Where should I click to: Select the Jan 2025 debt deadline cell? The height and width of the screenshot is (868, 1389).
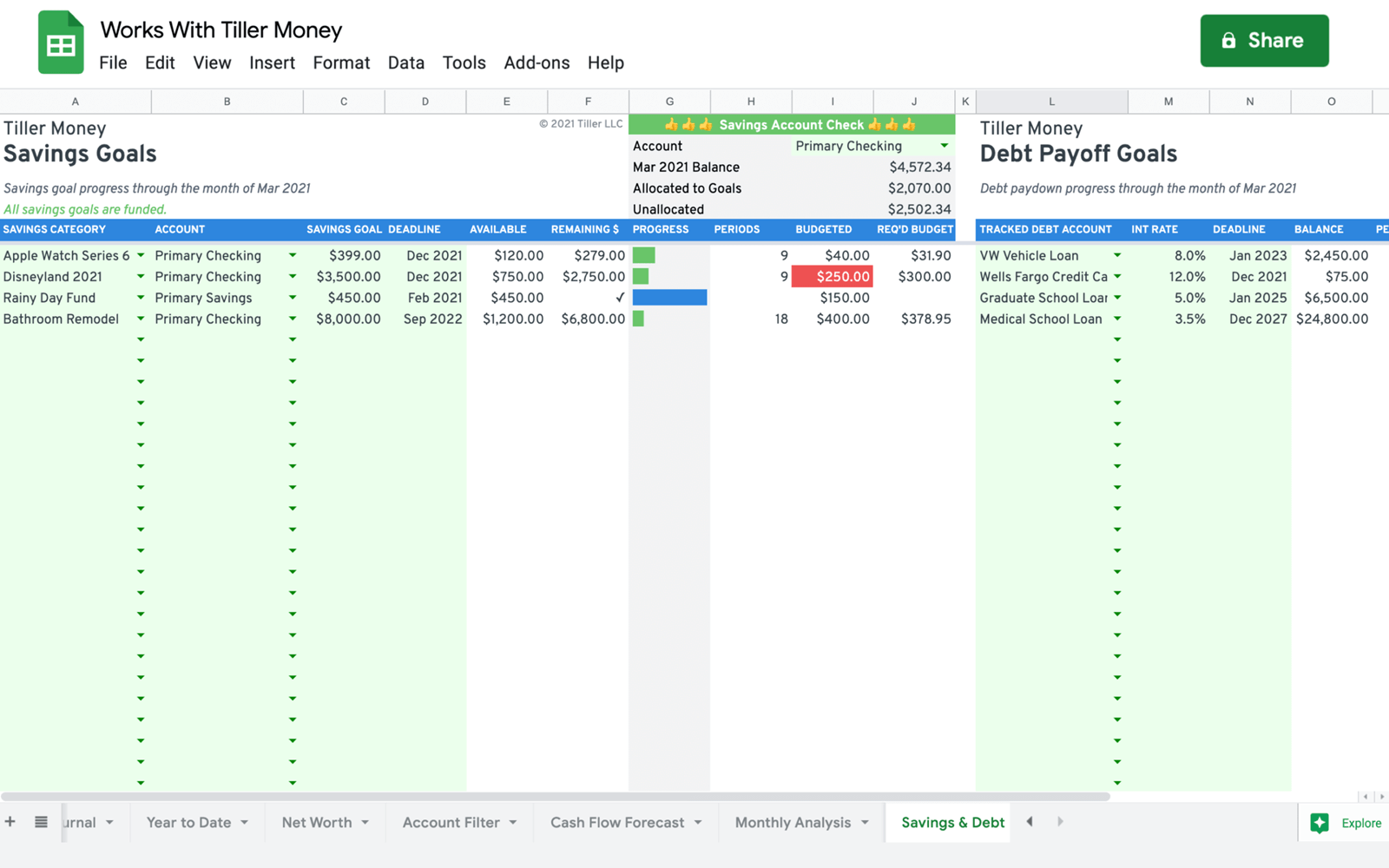point(1250,298)
